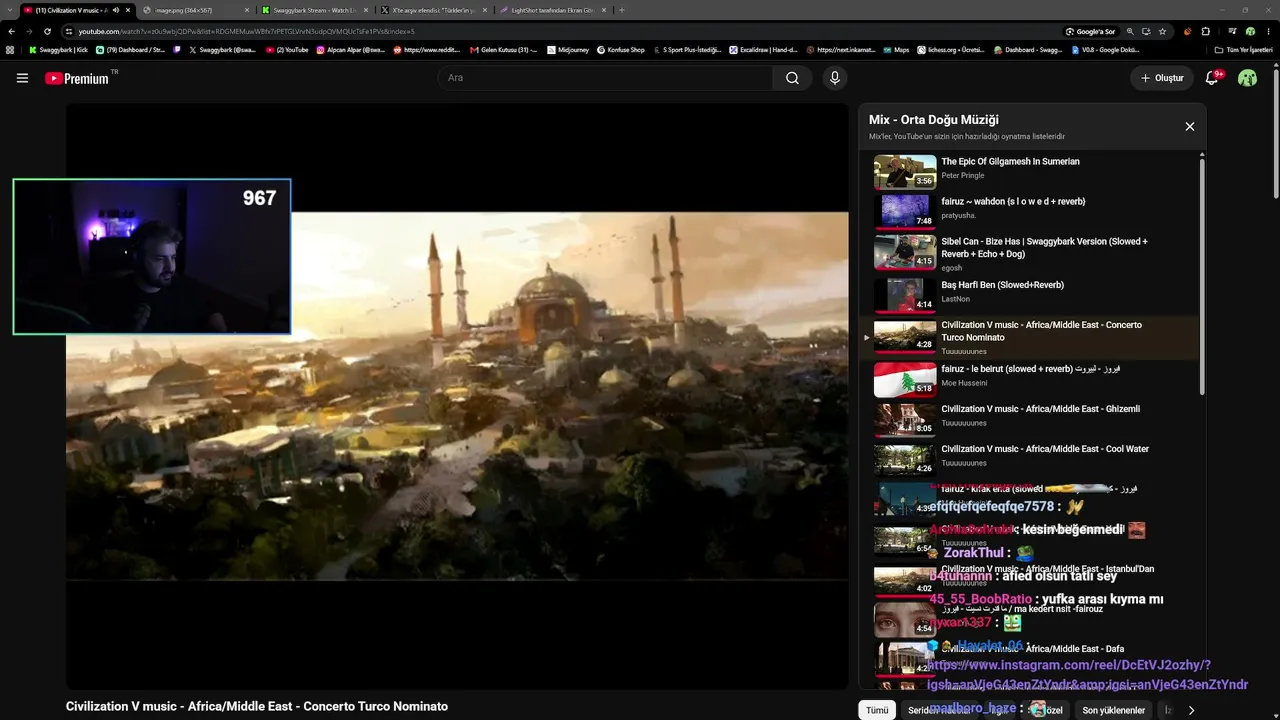Open the Konfuse Shop bookmark

[621, 49]
